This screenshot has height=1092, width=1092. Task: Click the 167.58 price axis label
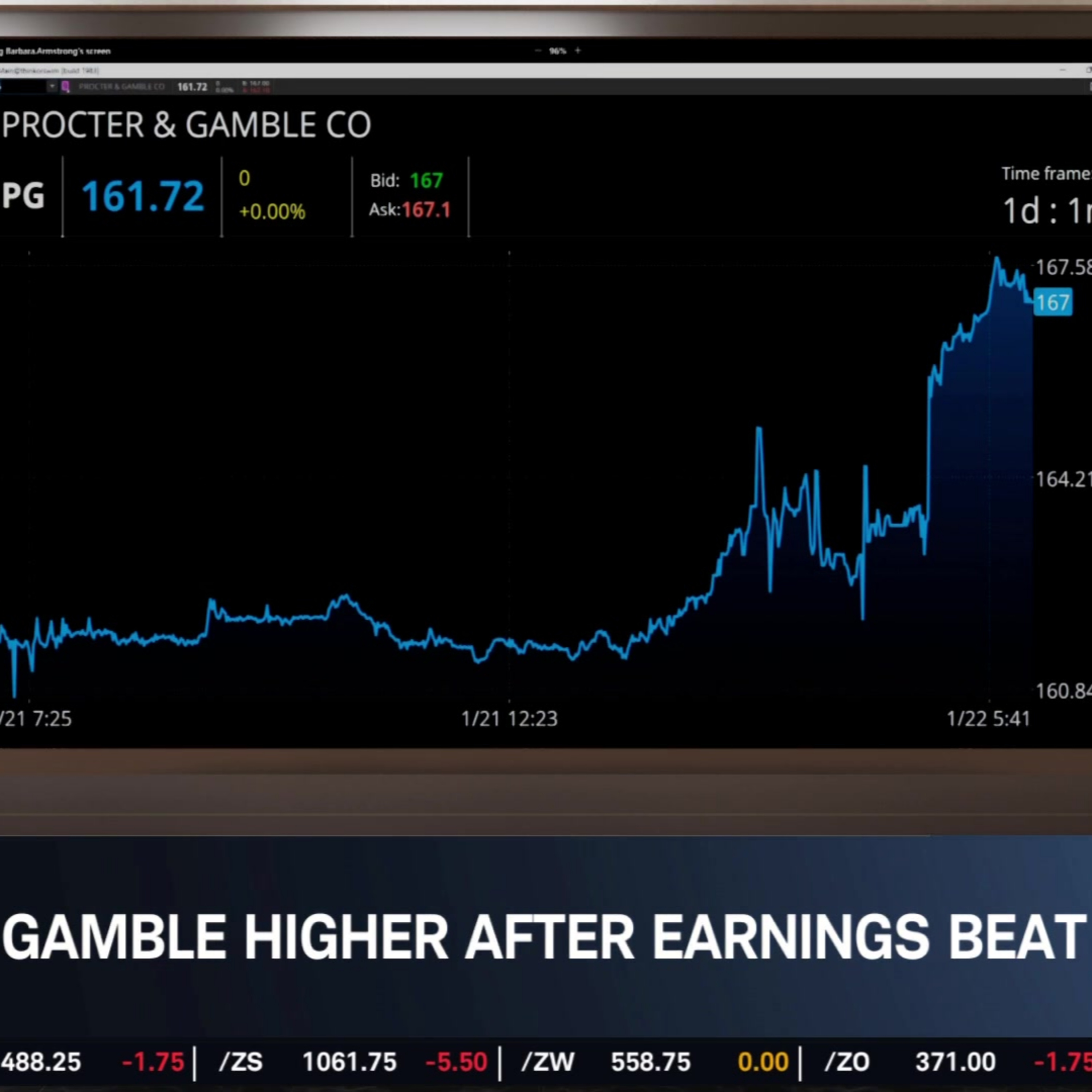point(1063,267)
